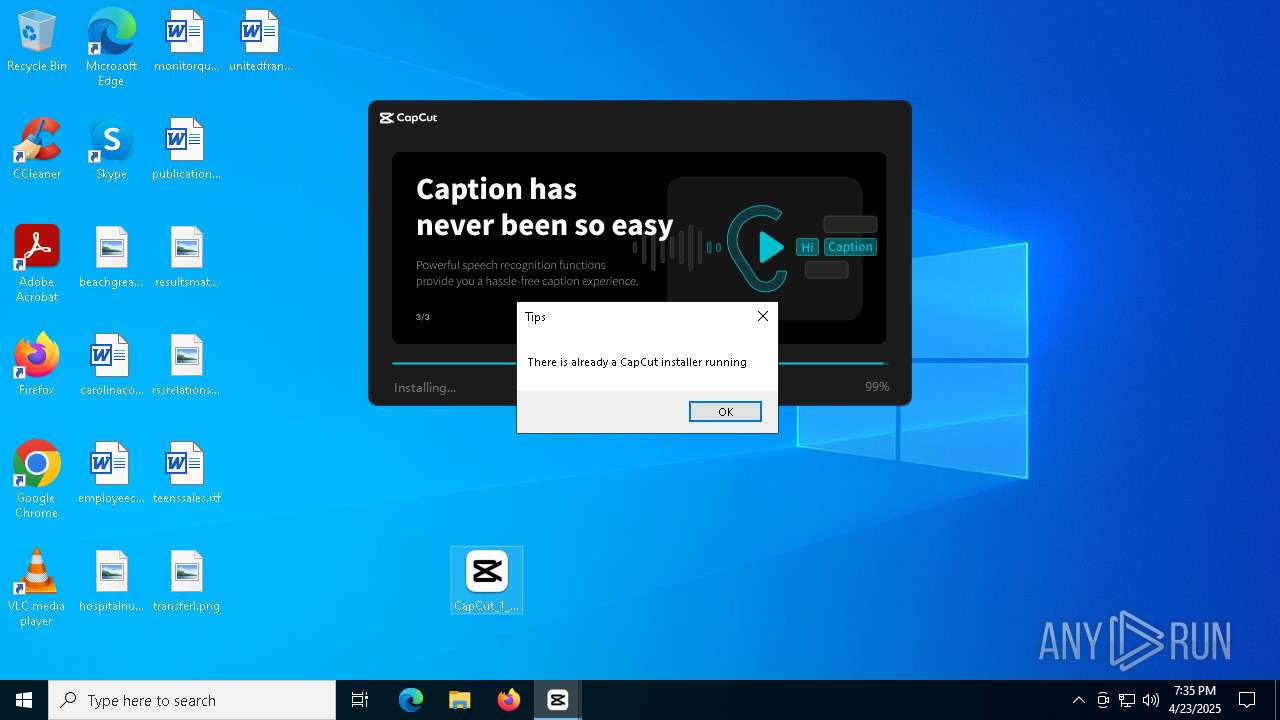Select the beachgrea... image file
Viewport: 1280px width, 720px height.
coord(111,258)
